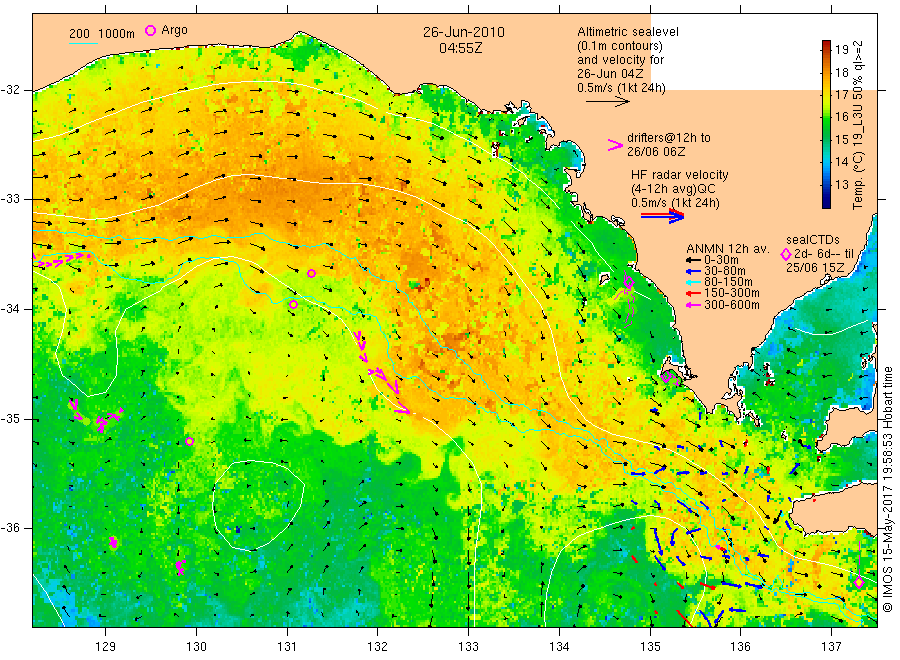Click the red and blue HF radar arrow
Screen dimensions: 900x660
662,216
